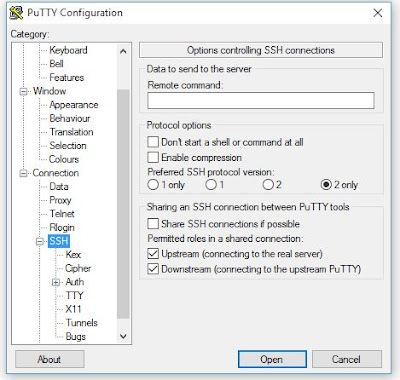Click the category list scrollbar thumb
The width and height of the screenshot is (400, 380).
coord(123,204)
